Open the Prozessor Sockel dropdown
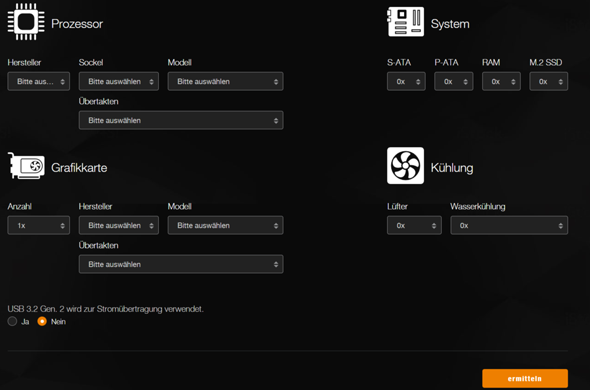 [x=119, y=81]
